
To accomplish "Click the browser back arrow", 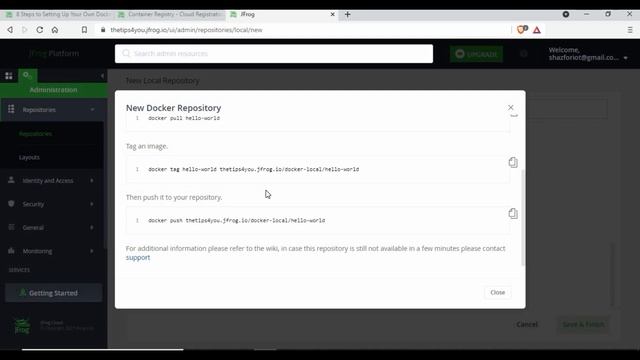I will click(x=10, y=30).
